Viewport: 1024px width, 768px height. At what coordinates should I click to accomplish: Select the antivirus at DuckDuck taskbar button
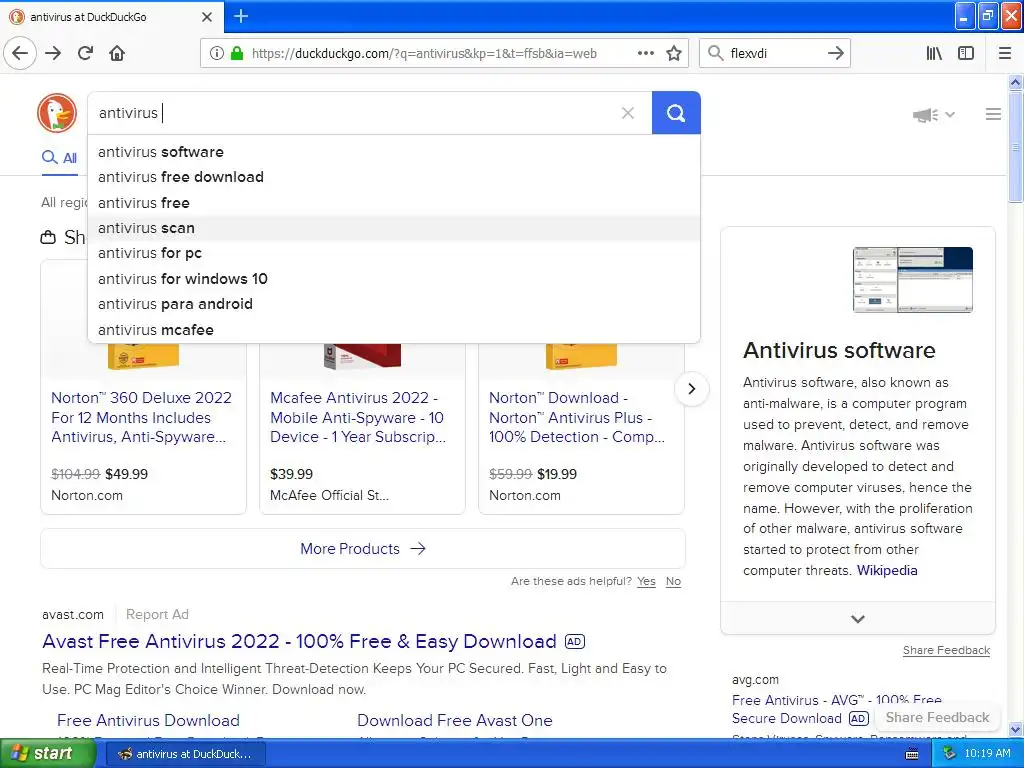tap(185, 754)
